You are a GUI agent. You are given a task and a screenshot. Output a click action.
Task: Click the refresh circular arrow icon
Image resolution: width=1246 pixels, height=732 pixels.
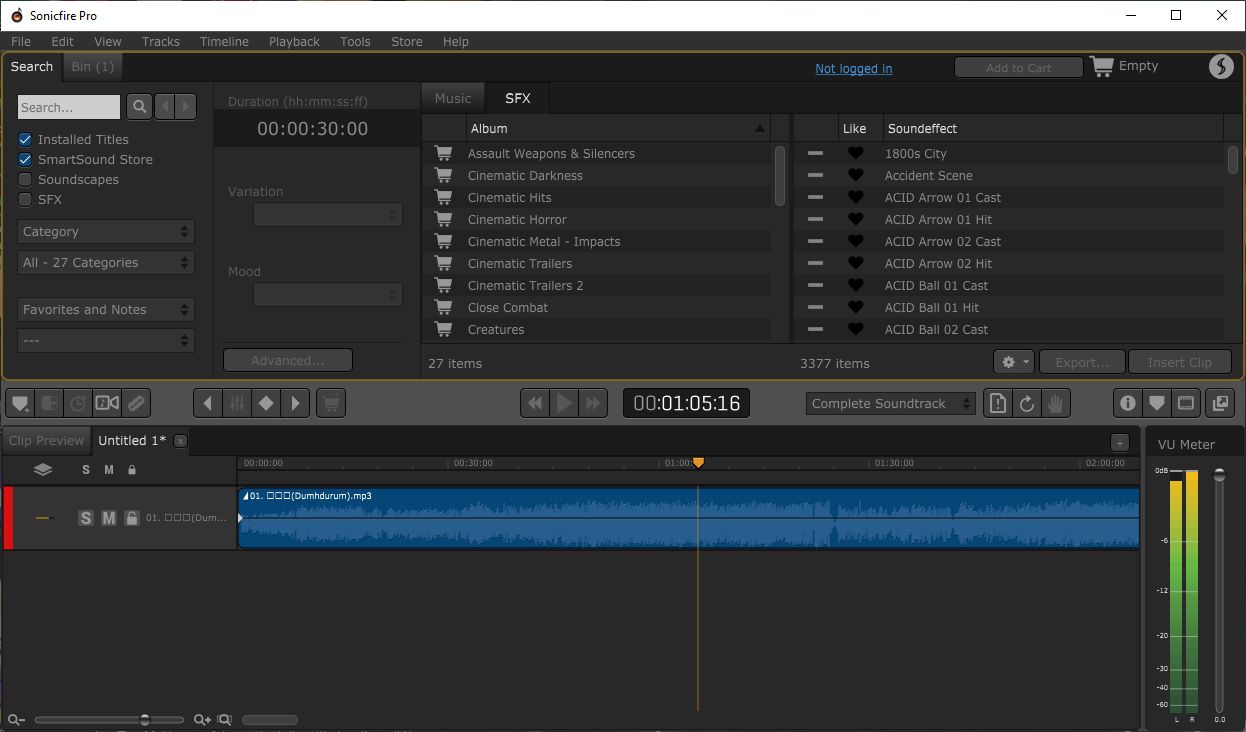(x=1027, y=403)
